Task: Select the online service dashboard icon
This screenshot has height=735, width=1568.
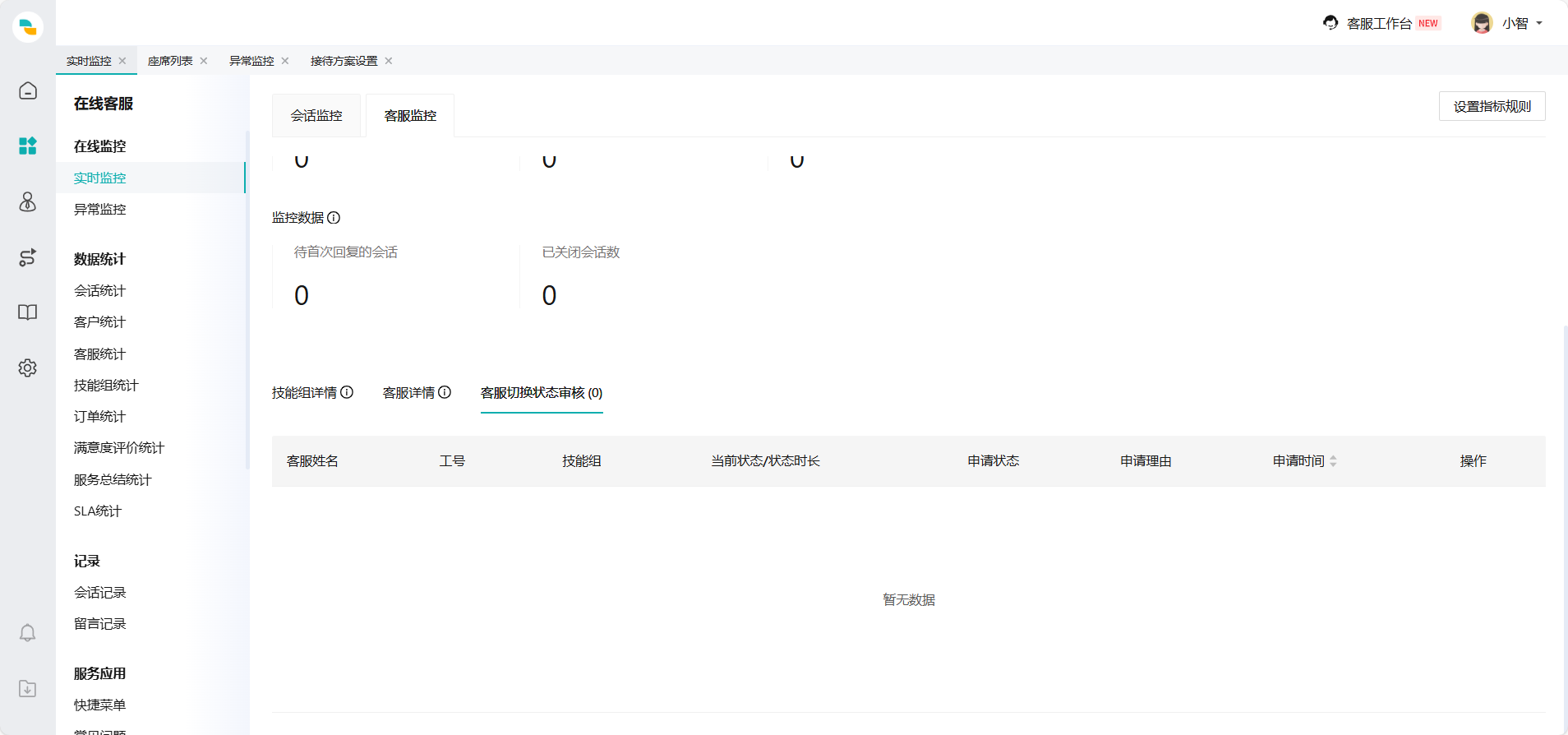Action: coord(28,146)
